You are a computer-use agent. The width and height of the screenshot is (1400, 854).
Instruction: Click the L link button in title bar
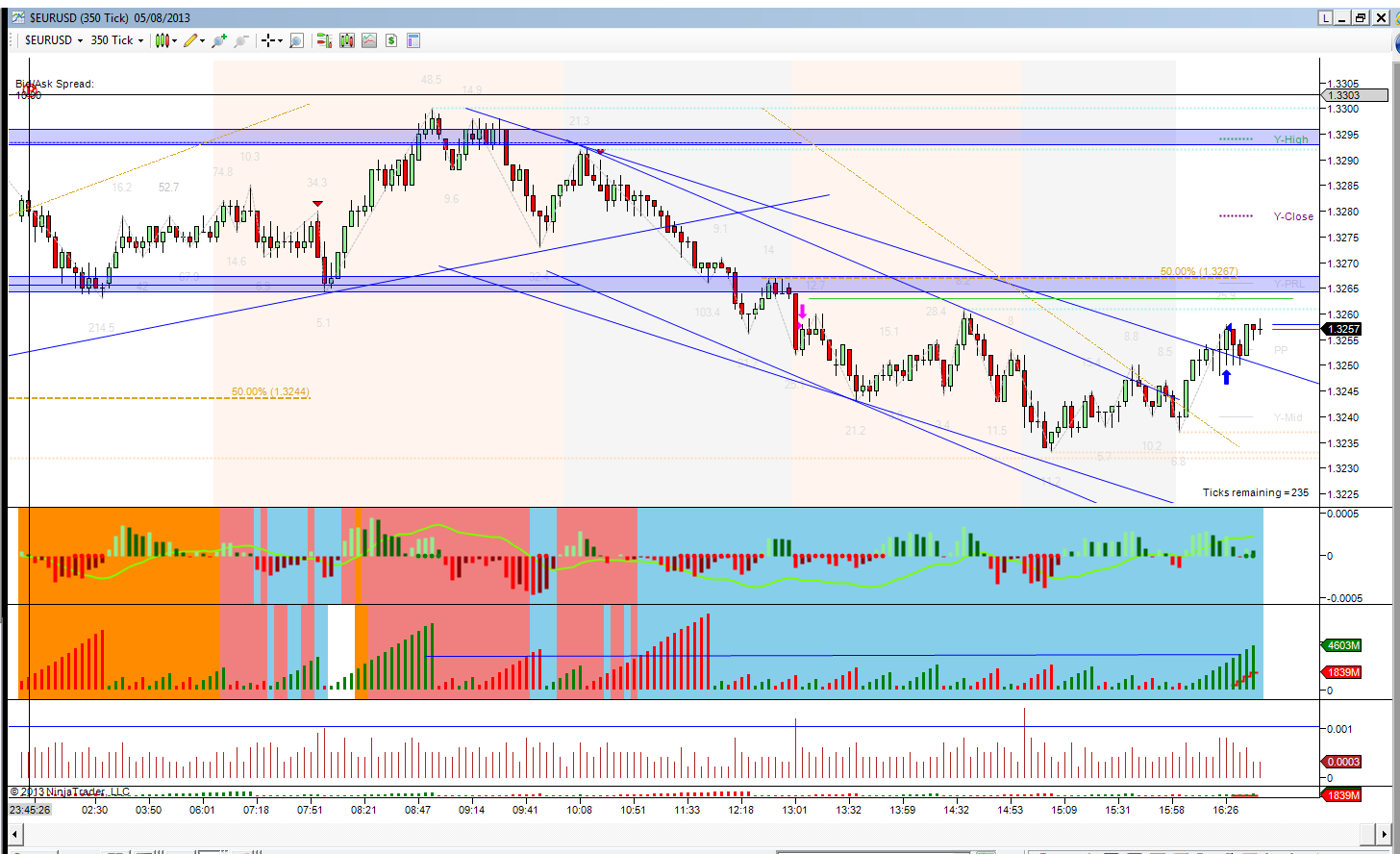coord(1326,17)
